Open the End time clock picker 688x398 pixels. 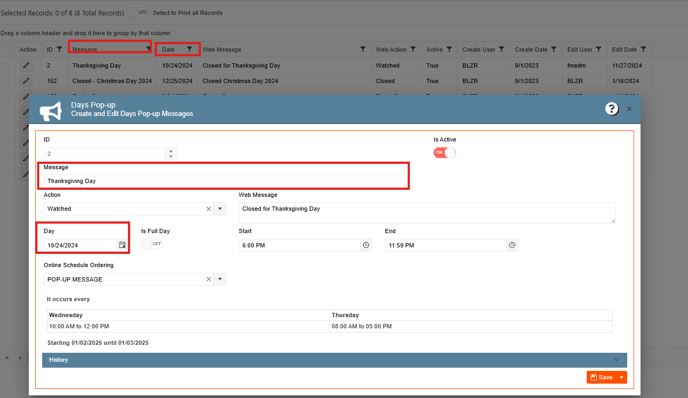click(512, 245)
